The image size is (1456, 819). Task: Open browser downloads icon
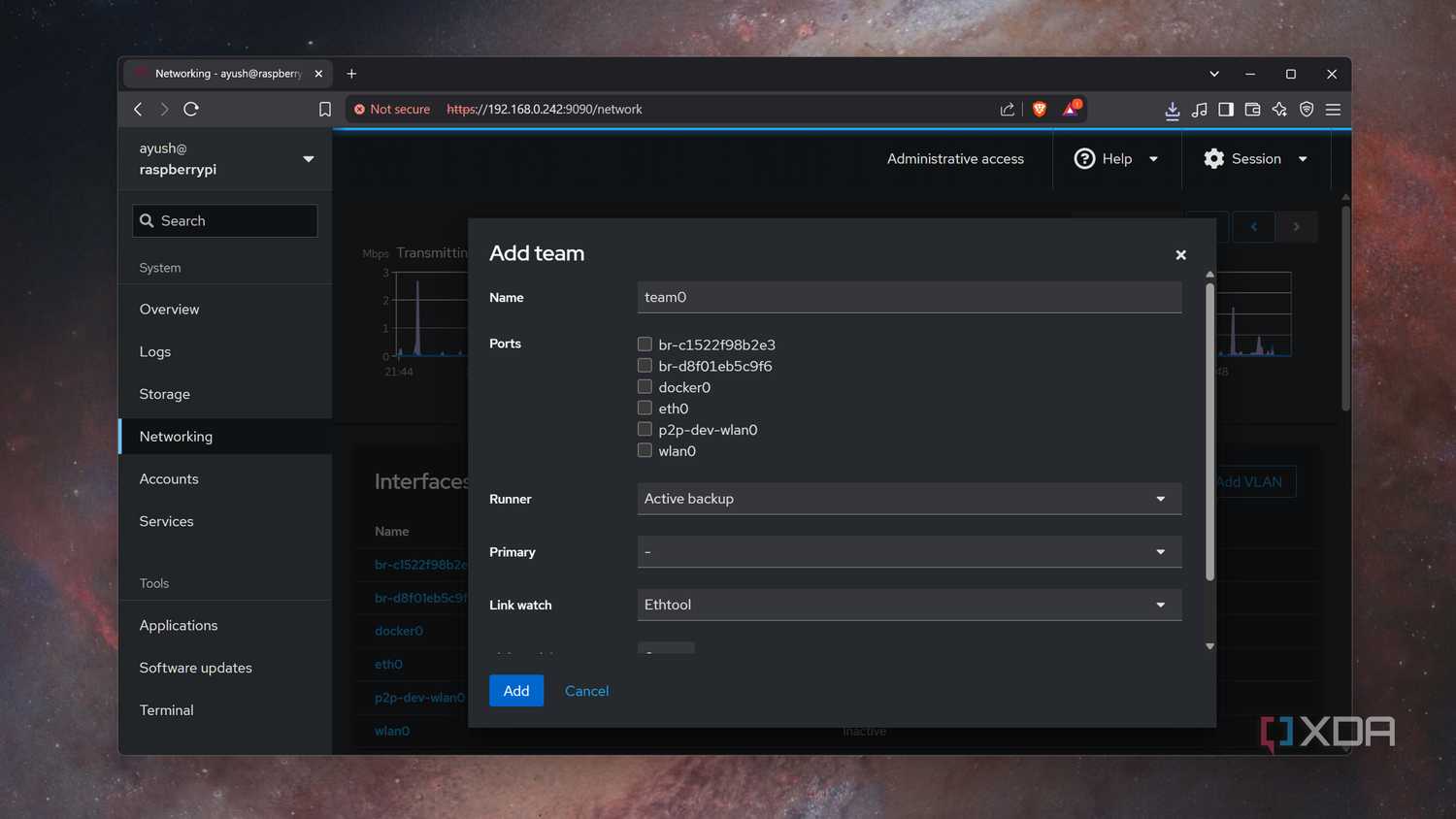point(1173,110)
